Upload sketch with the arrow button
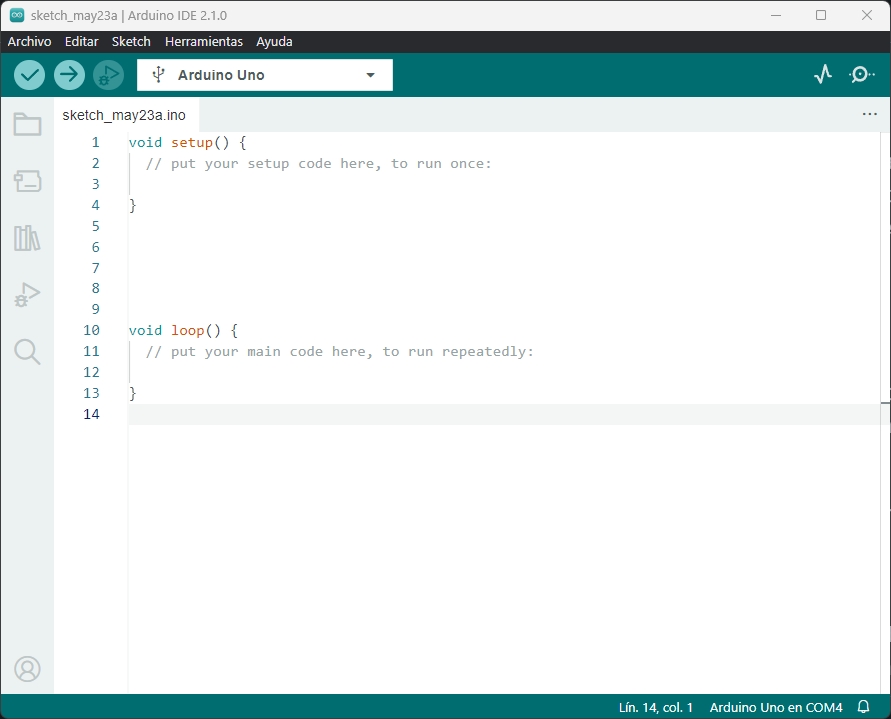 [x=69, y=75]
